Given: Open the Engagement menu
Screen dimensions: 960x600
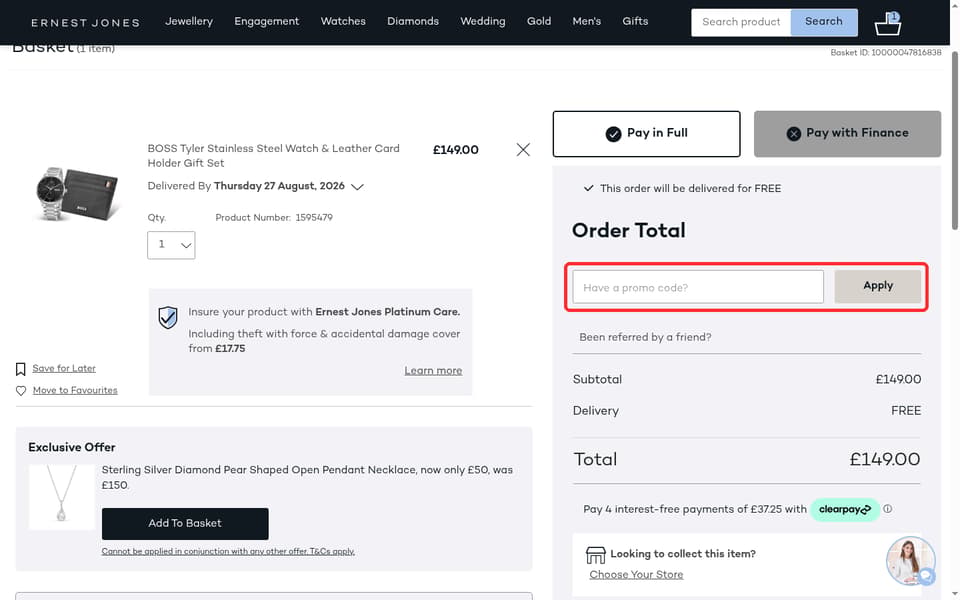Looking at the screenshot, I should point(266,21).
